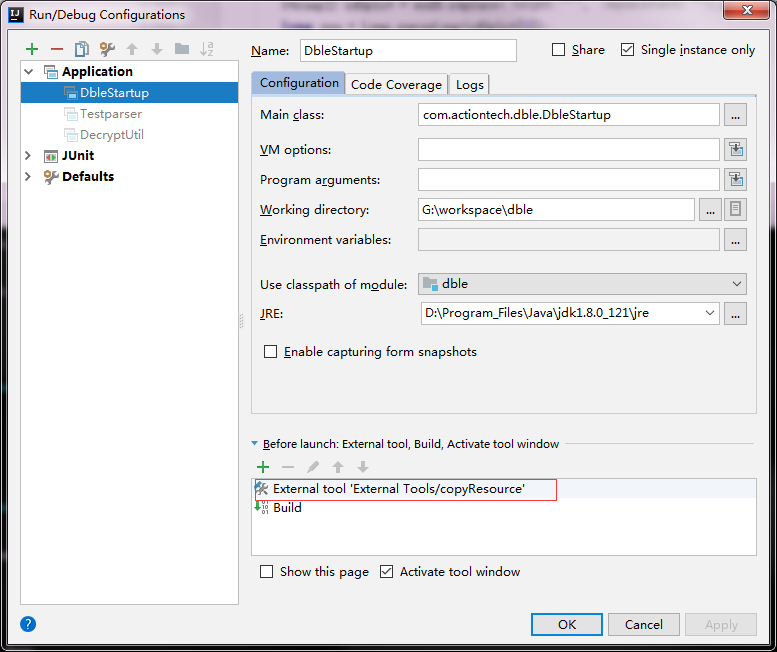Viewport: 777px width, 652px height.
Task: Click the green Add New Configuration plus icon
Action: click(x=32, y=49)
